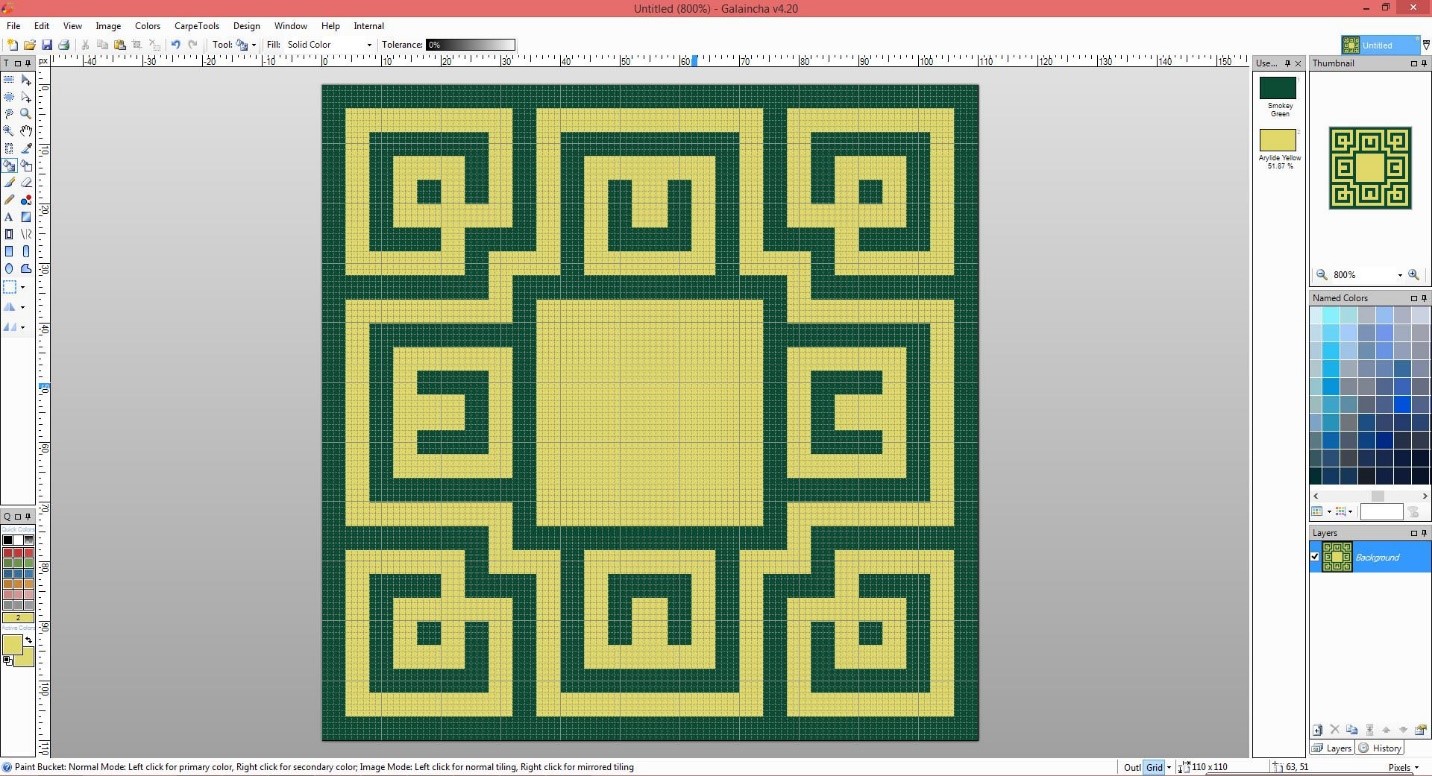This screenshot has width=1432, height=776.
Task: Open the Design menu
Action: pyautogui.click(x=246, y=26)
